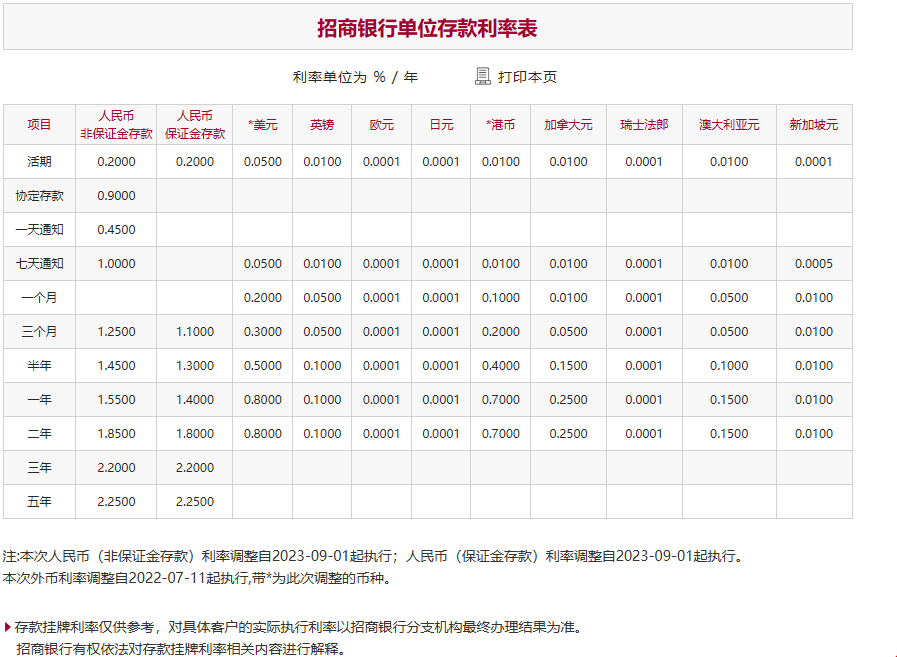
Task: Select the 七天通知 row label
Action: tap(39, 263)
